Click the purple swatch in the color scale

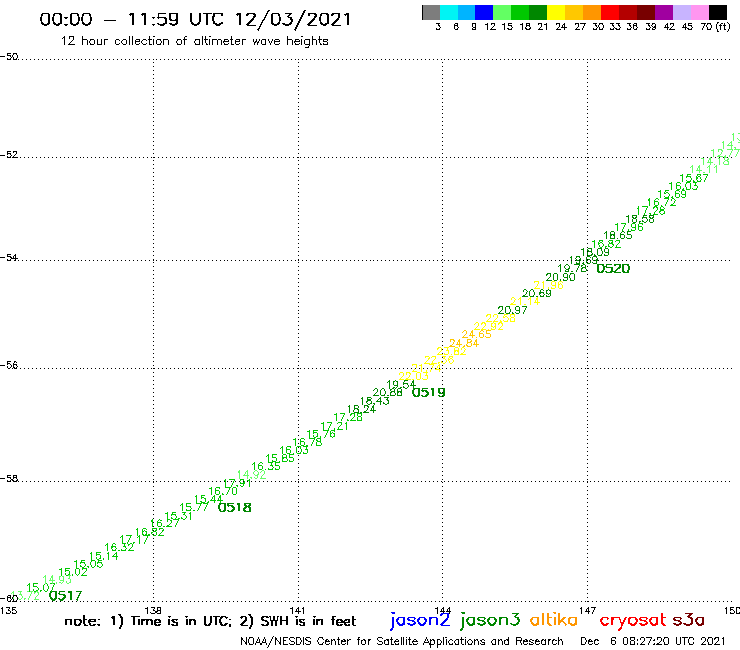point(664,12)
